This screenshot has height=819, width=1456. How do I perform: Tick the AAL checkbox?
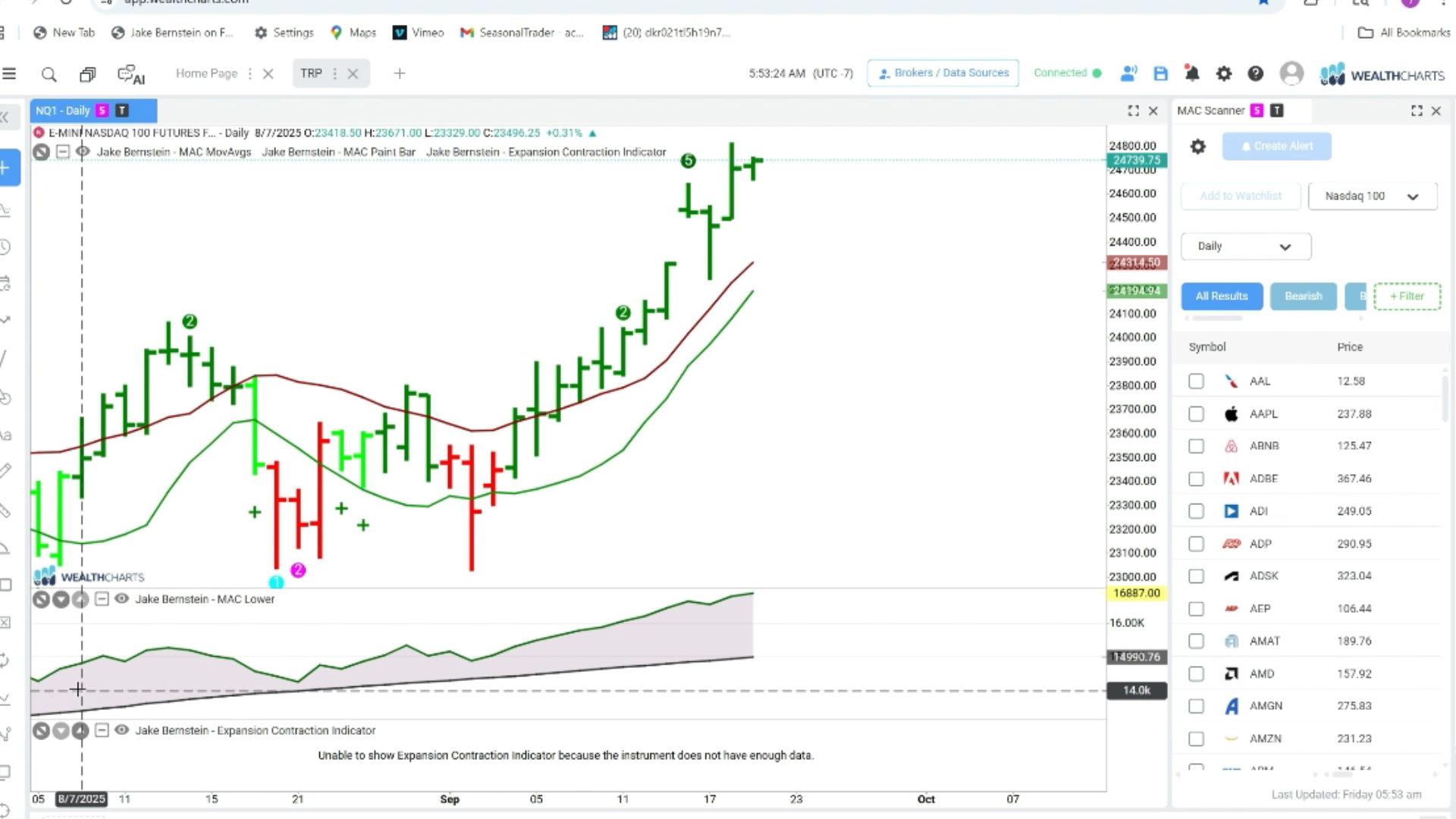(1196, 381)
